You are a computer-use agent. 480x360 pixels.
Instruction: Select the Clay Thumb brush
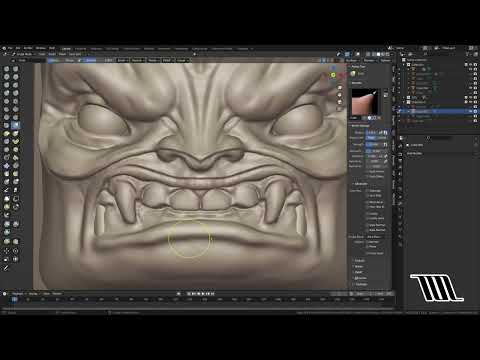pyautogui.click(x=6, y=85)
